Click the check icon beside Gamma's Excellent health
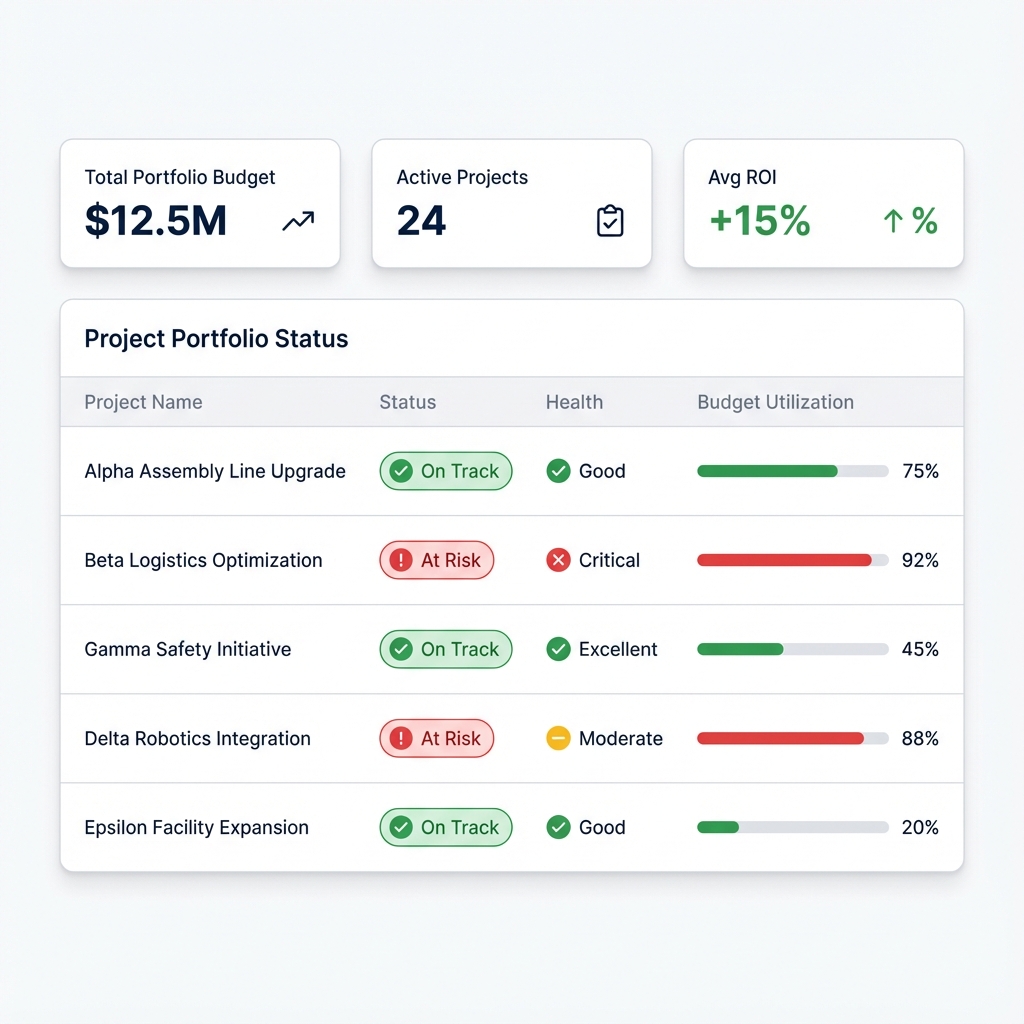Image resolution: width=1024 pixels, height=1024 pixels. coord(558,649)
